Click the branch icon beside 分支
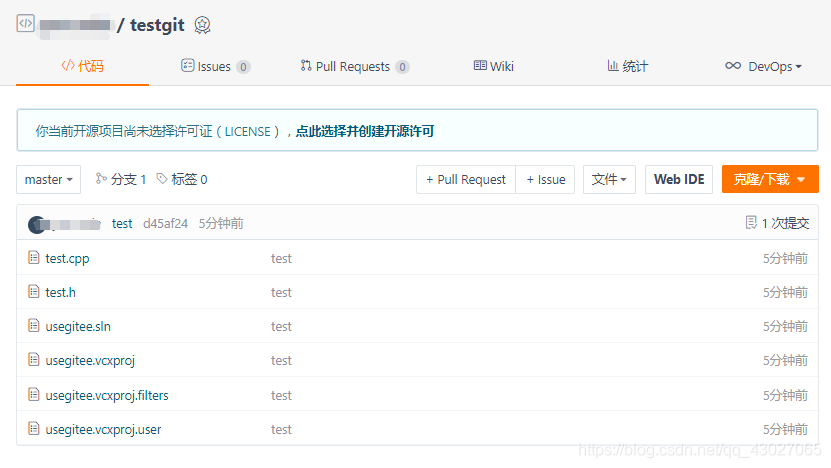Screen dimensions: 831x468 pyautogui.click(x=101, y=179)
